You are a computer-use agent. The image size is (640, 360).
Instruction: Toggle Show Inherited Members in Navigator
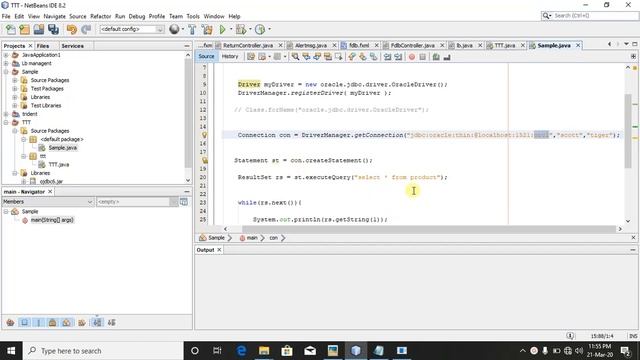click(x=10, y=322)
